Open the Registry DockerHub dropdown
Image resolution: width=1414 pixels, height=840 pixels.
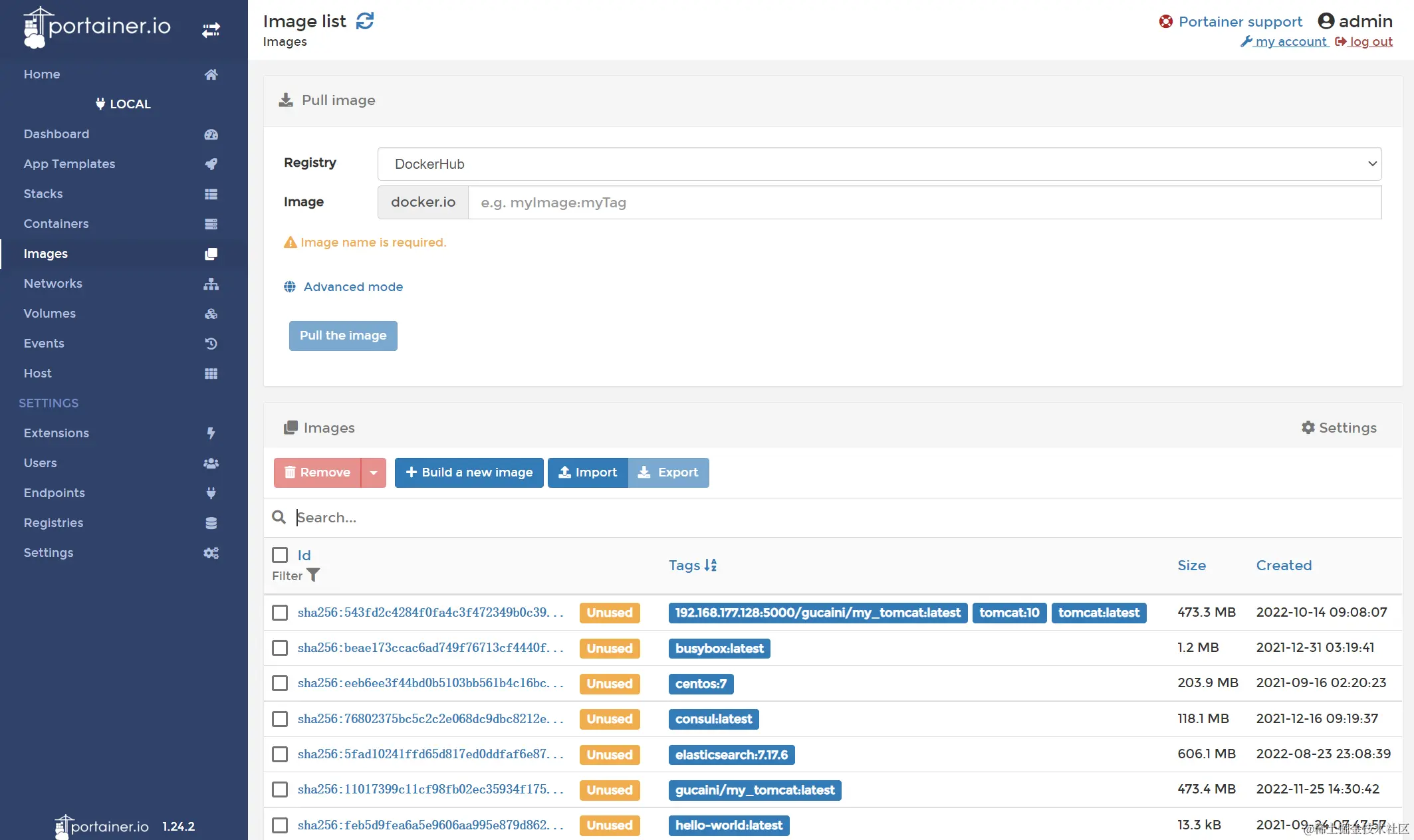click(x=879, y=164)
